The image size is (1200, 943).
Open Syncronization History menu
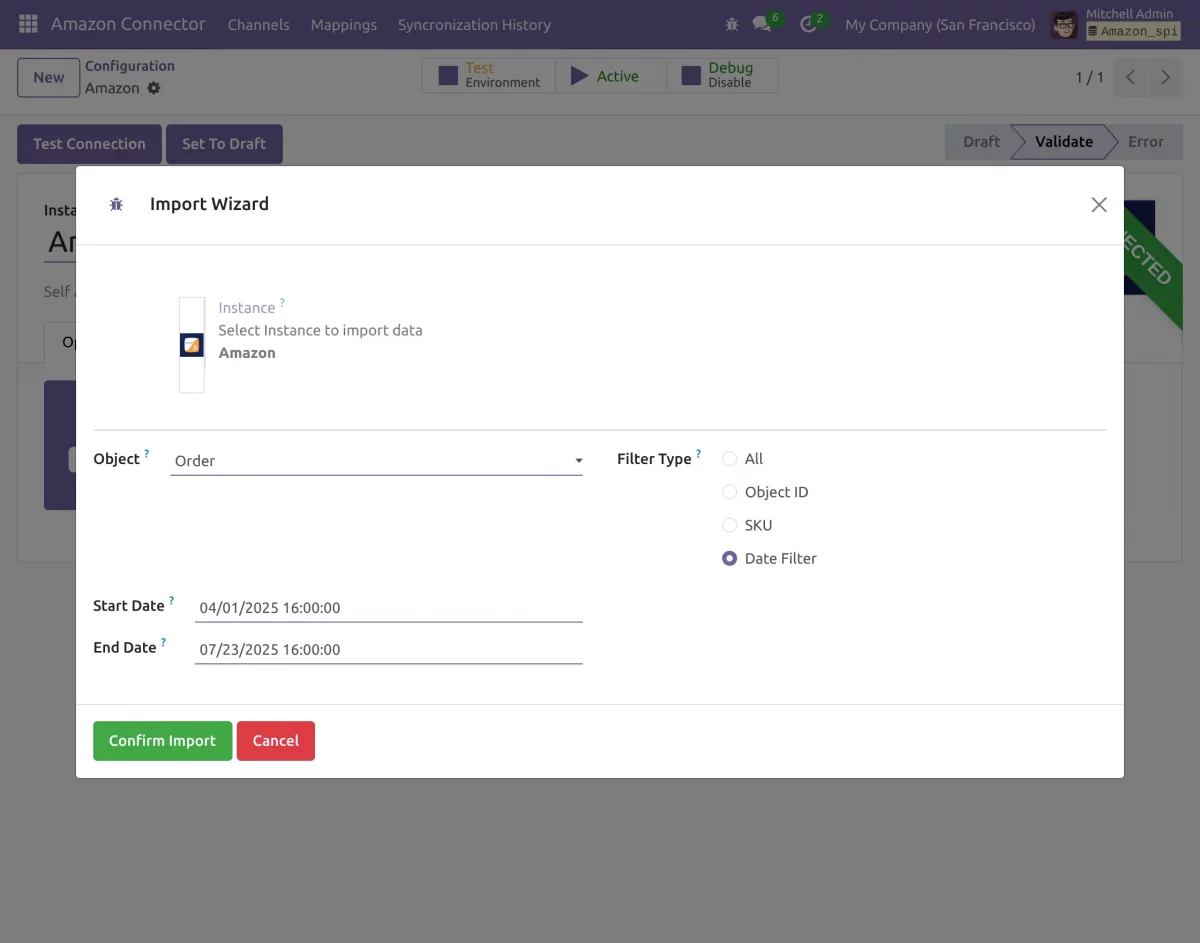[474, 24]
